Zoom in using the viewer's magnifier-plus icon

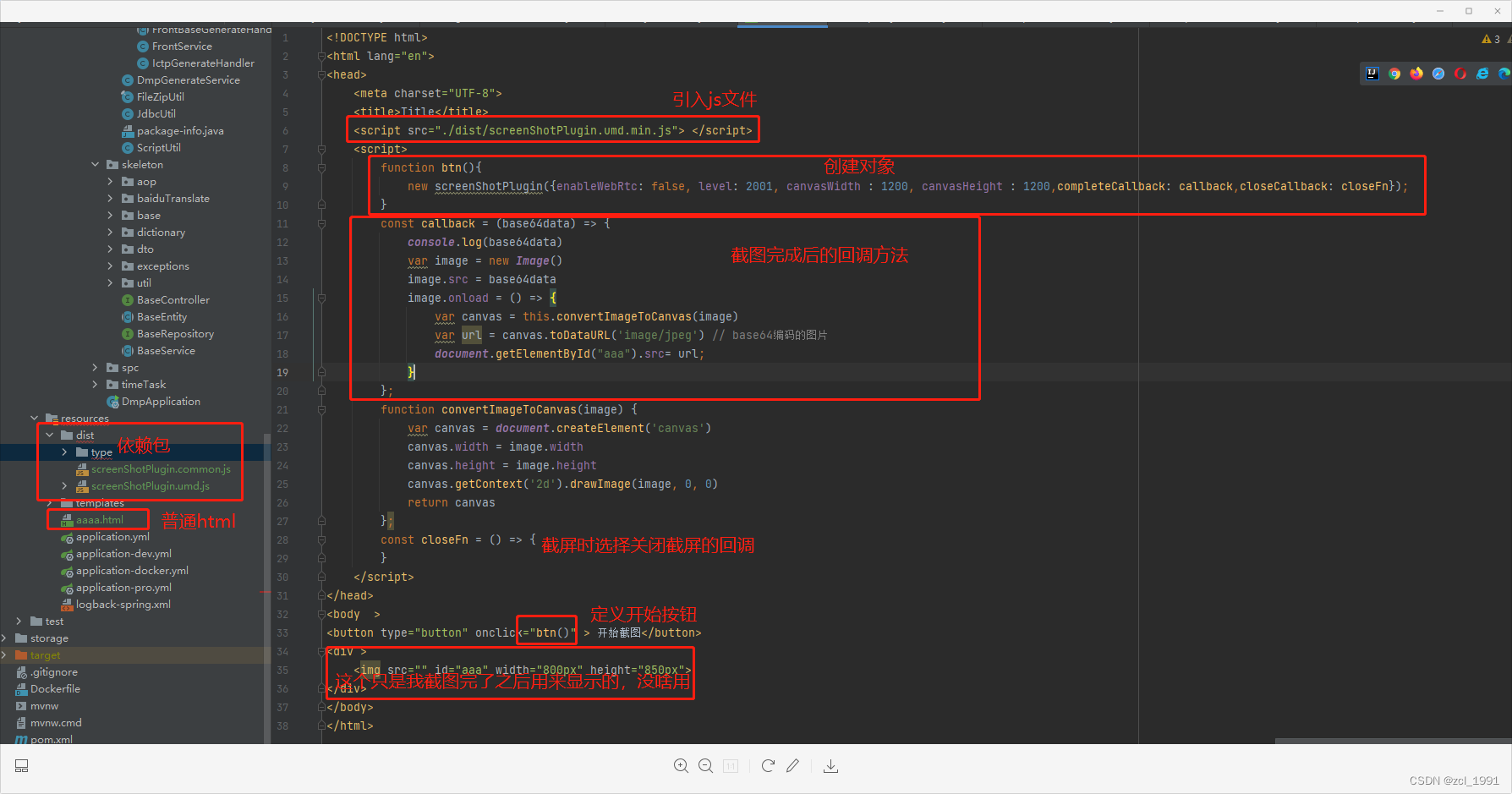click(681, 766)
